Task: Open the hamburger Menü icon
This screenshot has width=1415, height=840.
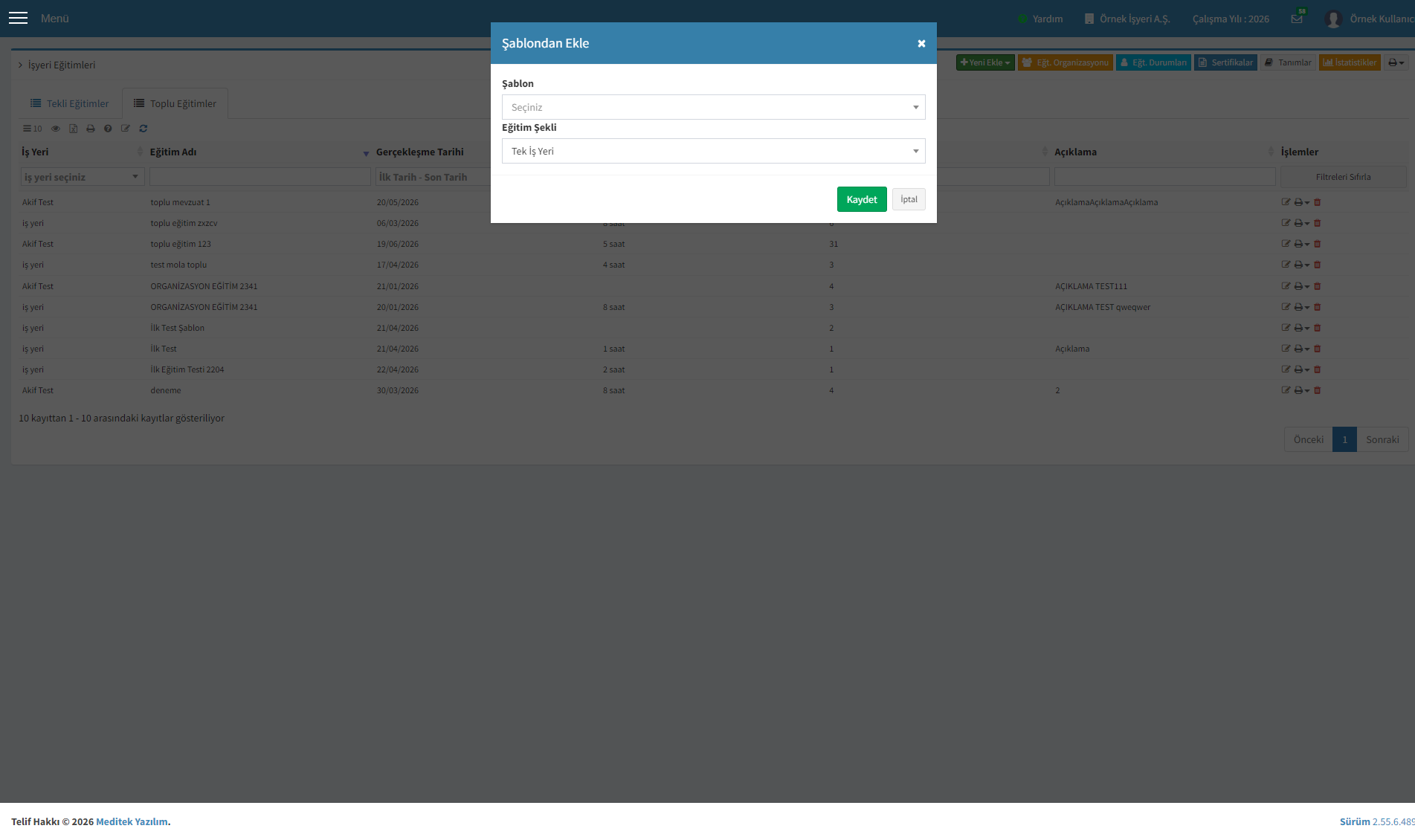Action: [x=18, y=18]
